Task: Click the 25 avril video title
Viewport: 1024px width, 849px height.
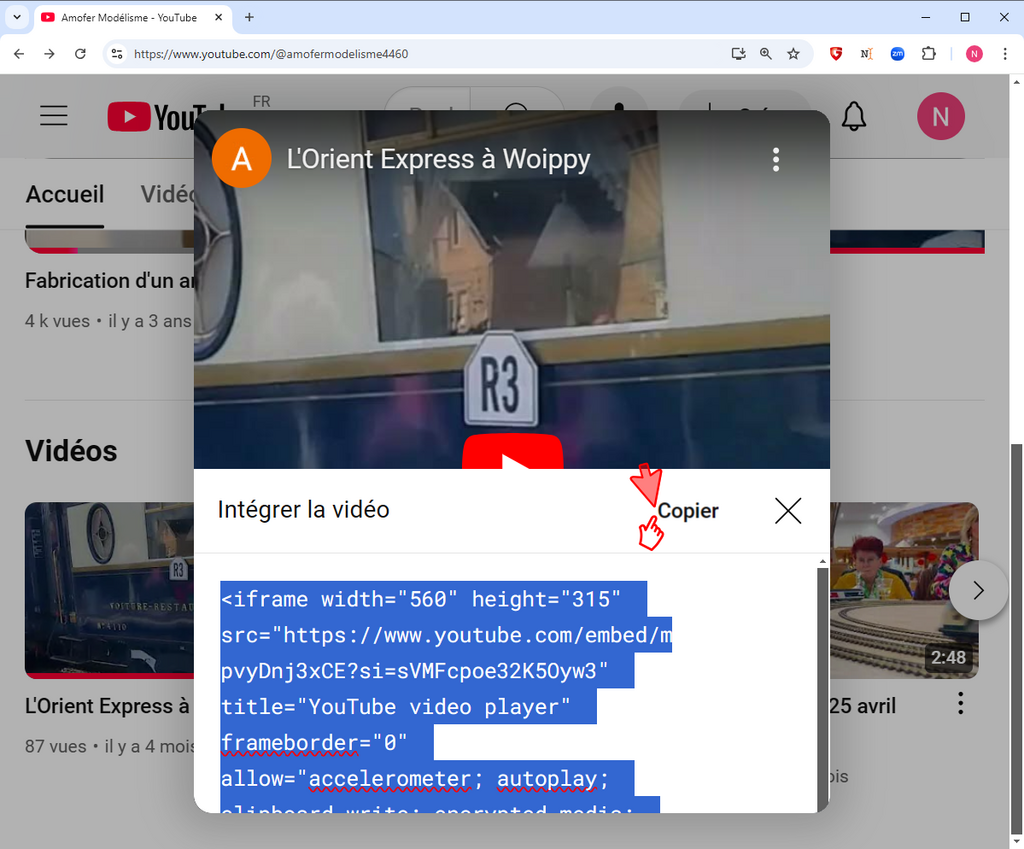Action: click(863, 706)
